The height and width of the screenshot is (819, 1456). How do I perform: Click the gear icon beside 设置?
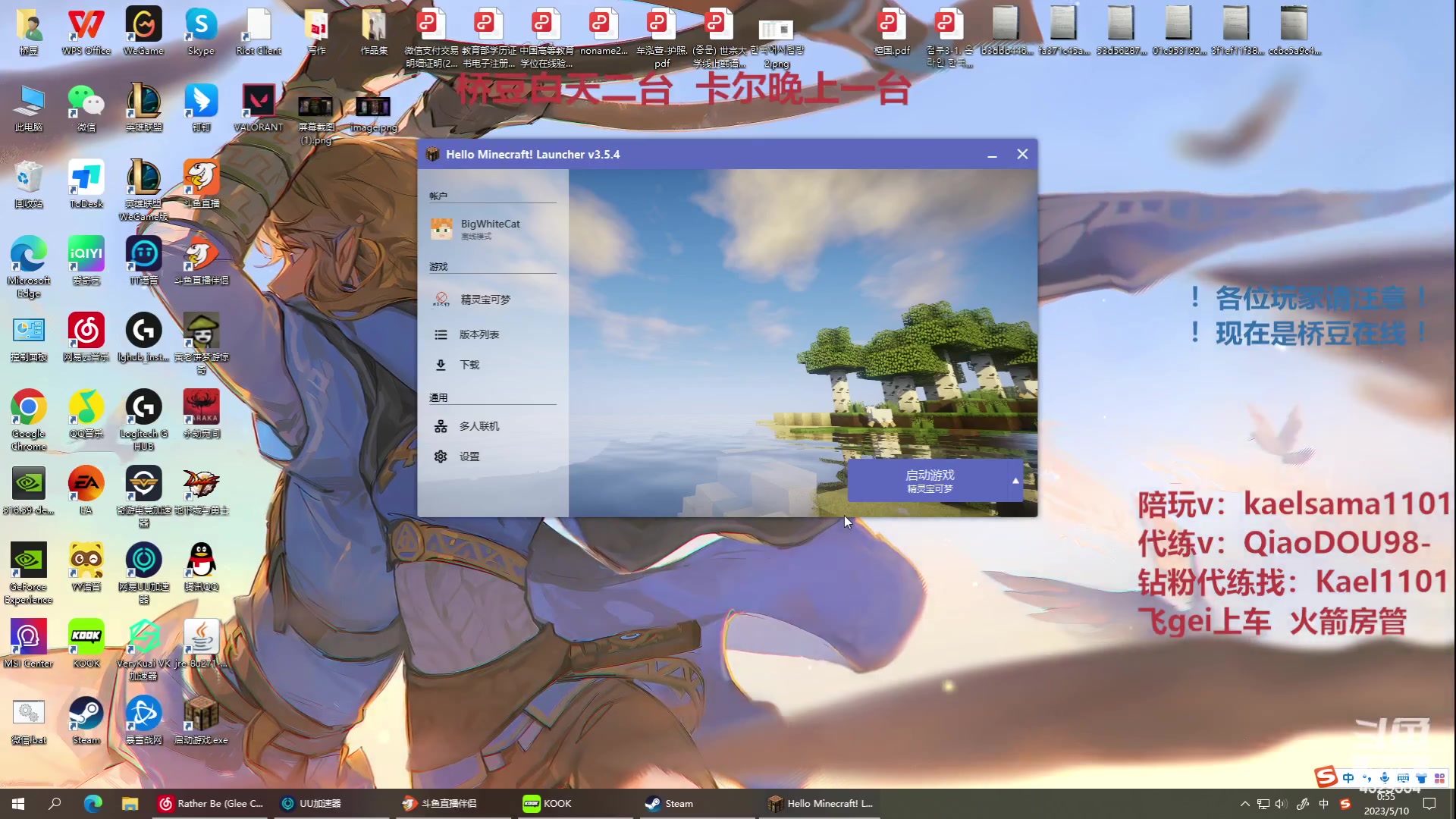(x=441, y=457)
